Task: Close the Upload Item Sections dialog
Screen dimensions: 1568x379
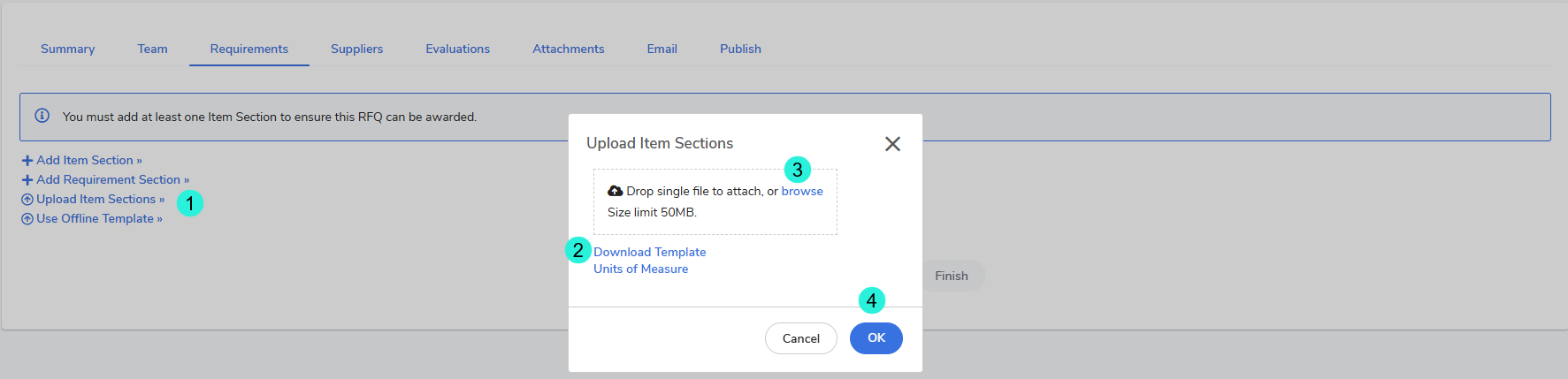Action: 892,144
